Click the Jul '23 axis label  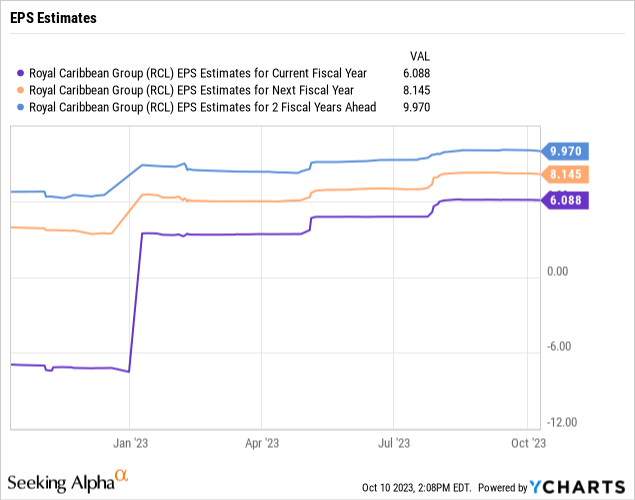[392, 441]
